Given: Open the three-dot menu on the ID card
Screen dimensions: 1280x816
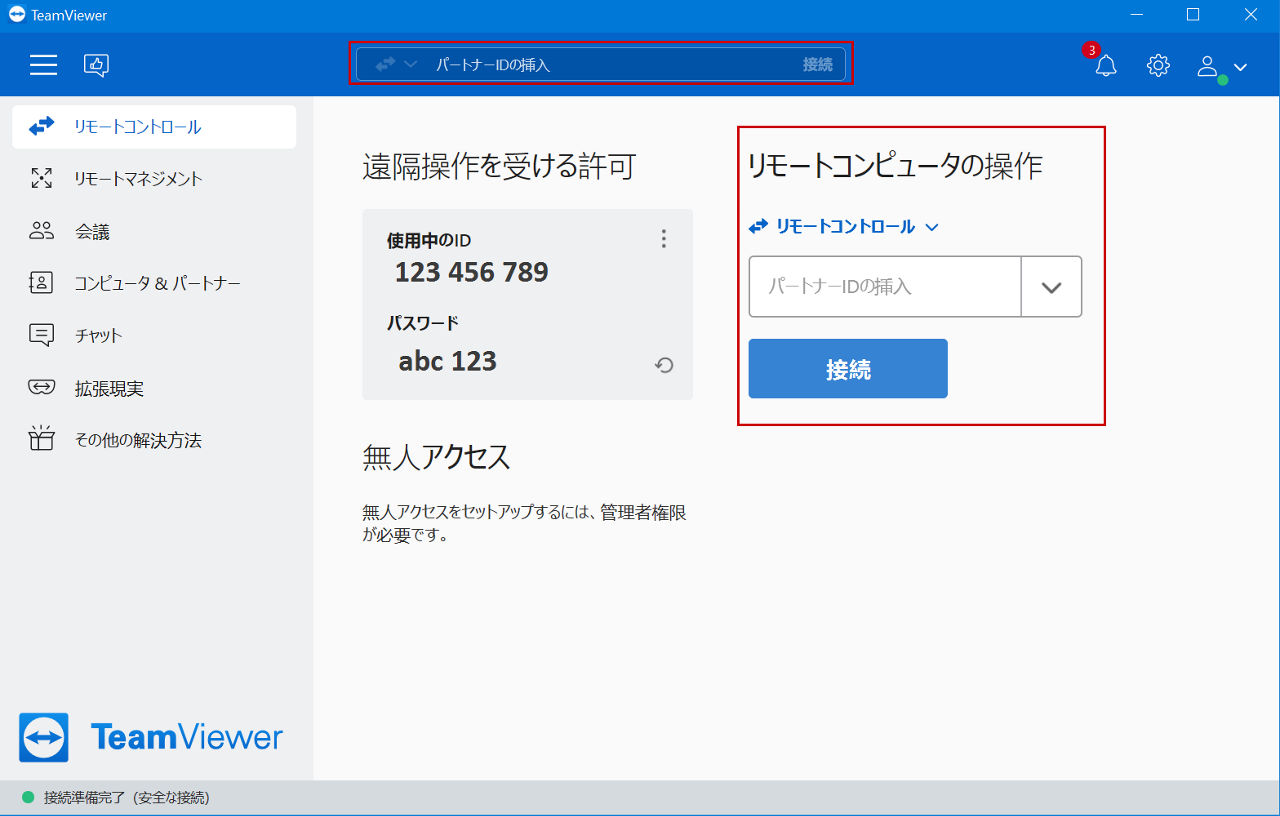Looking at the screenshot, I should [664, 239].
